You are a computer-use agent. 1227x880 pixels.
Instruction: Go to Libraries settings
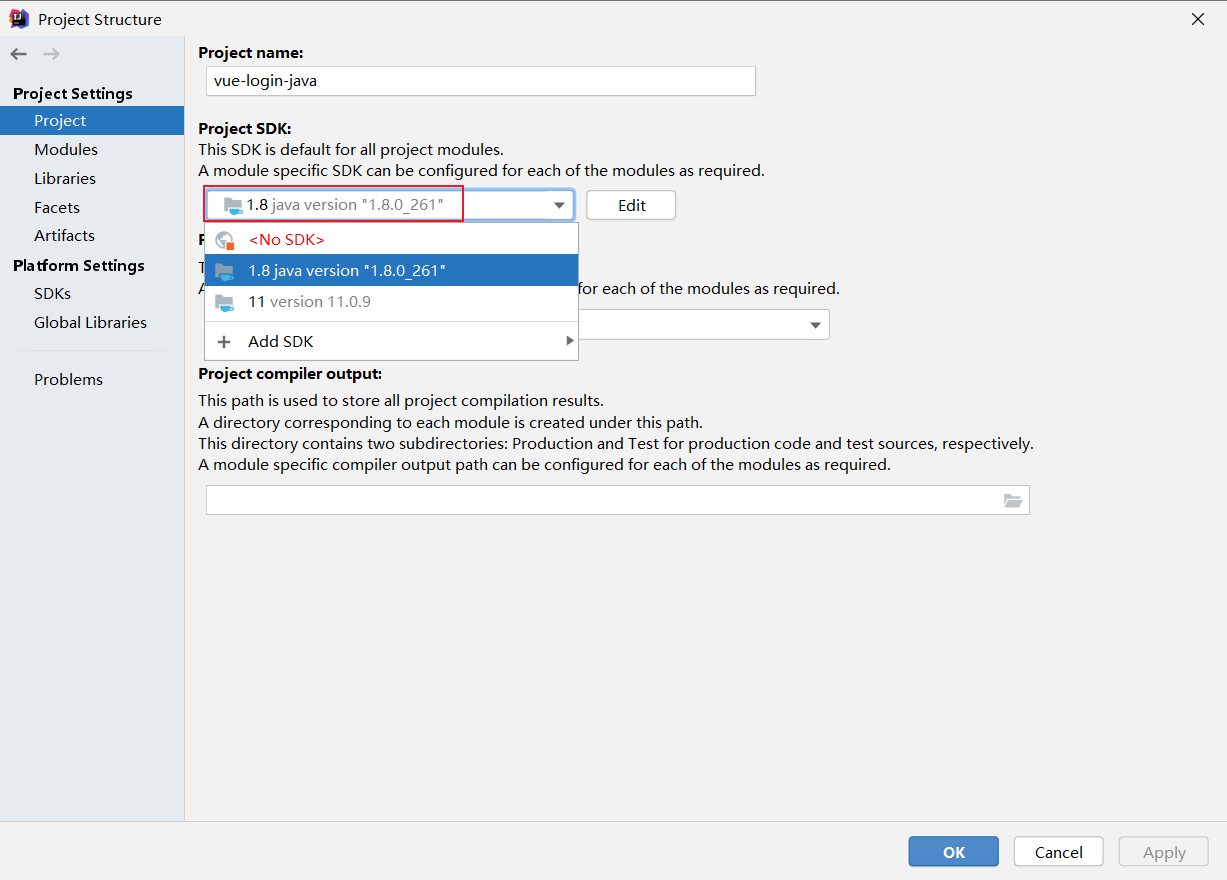(65, 179)
